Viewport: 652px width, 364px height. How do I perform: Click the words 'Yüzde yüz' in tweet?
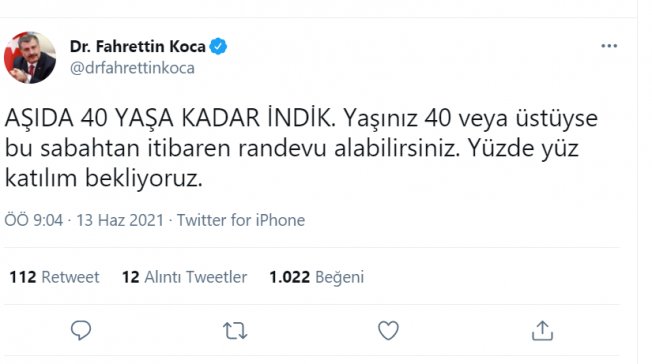(523, 149)
